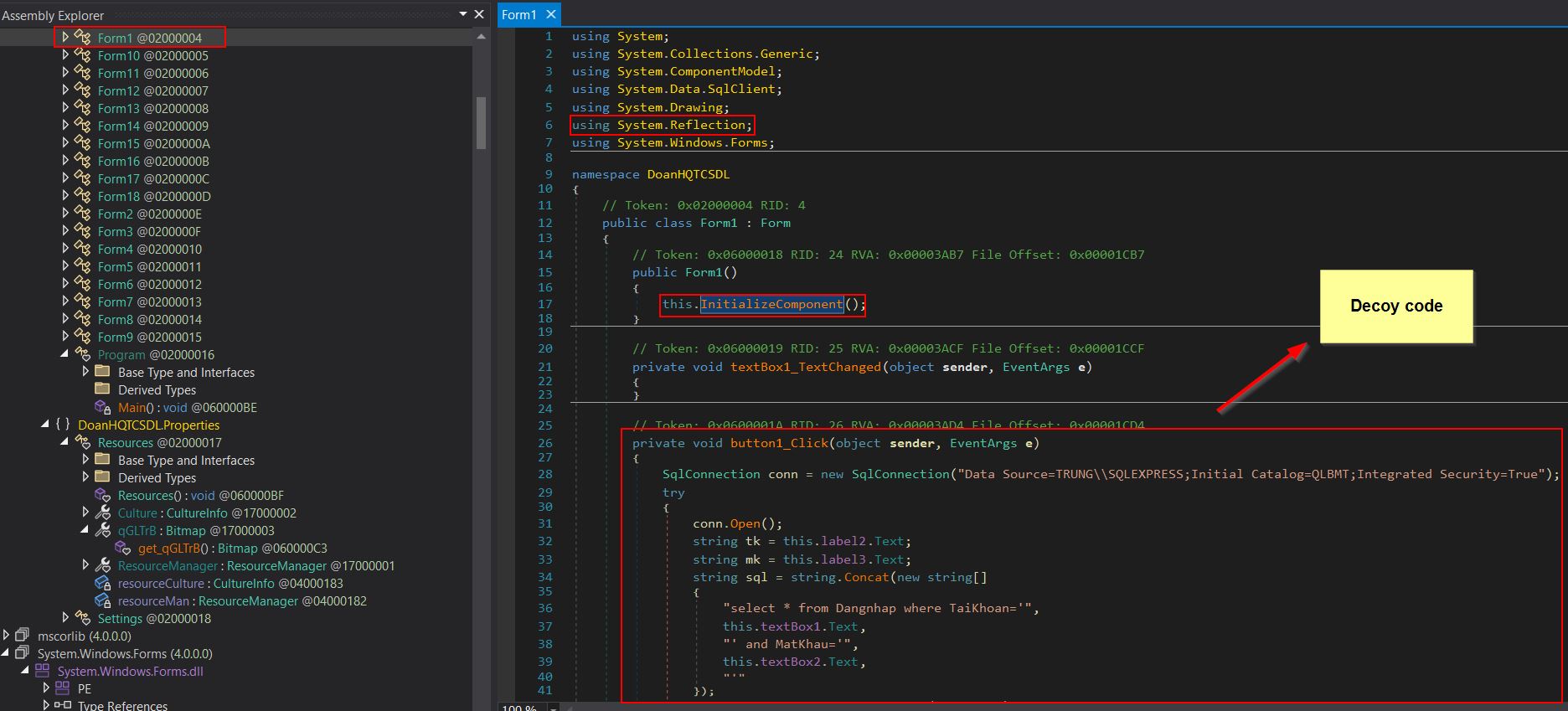The width and height of the screenshot is (1568, 711).
Task: Close the Assembly Explorer panel
Action: click(479, 14)
